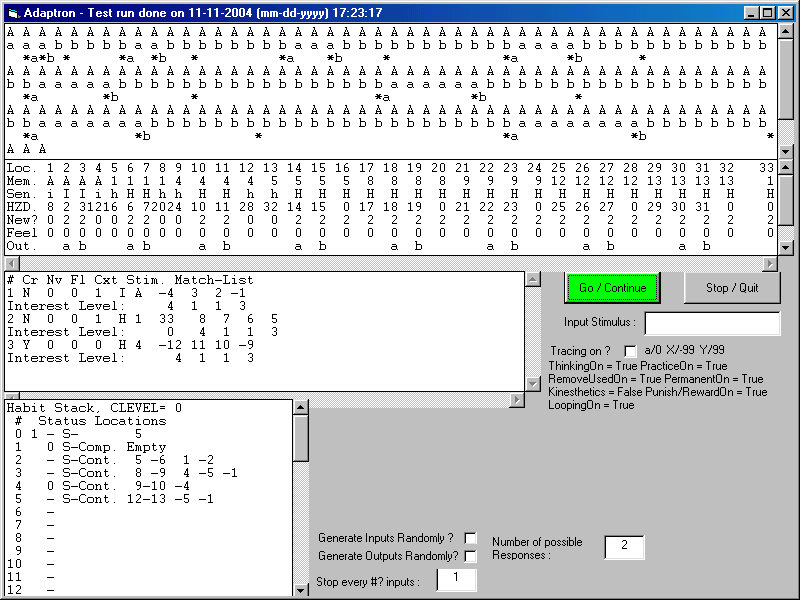Click the 'Sen.' row label

coord(22,194)
